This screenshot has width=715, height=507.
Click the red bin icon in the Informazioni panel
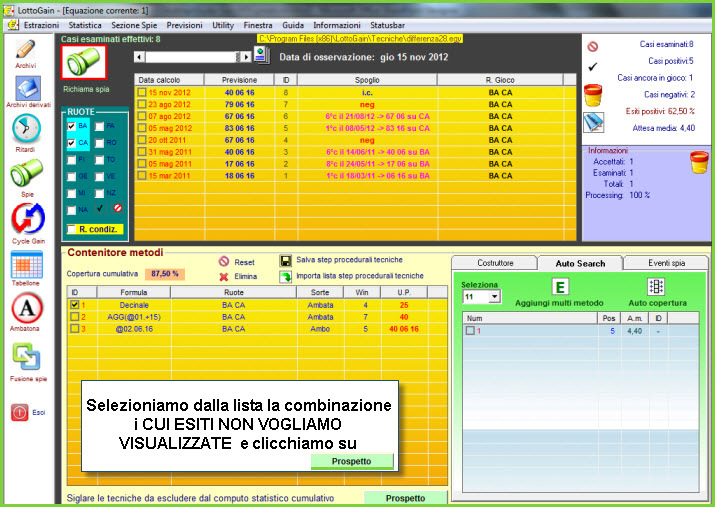(699, 162)
